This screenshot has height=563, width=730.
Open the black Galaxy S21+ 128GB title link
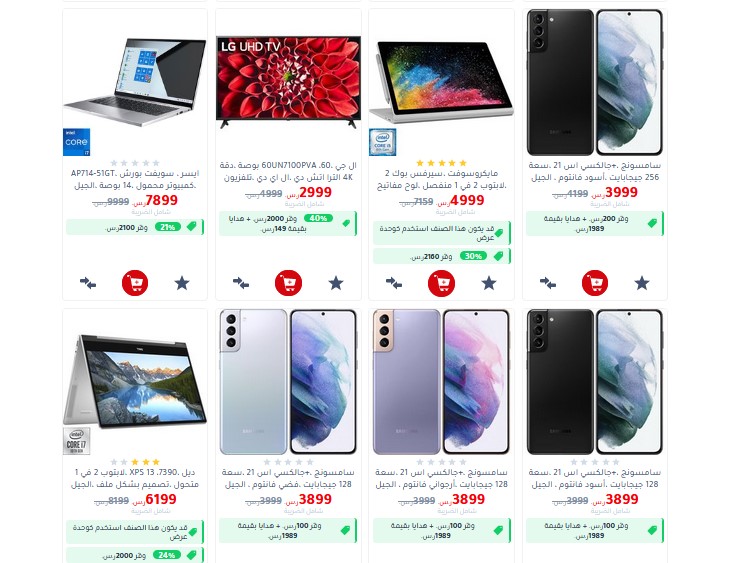[x=595, y=478]
